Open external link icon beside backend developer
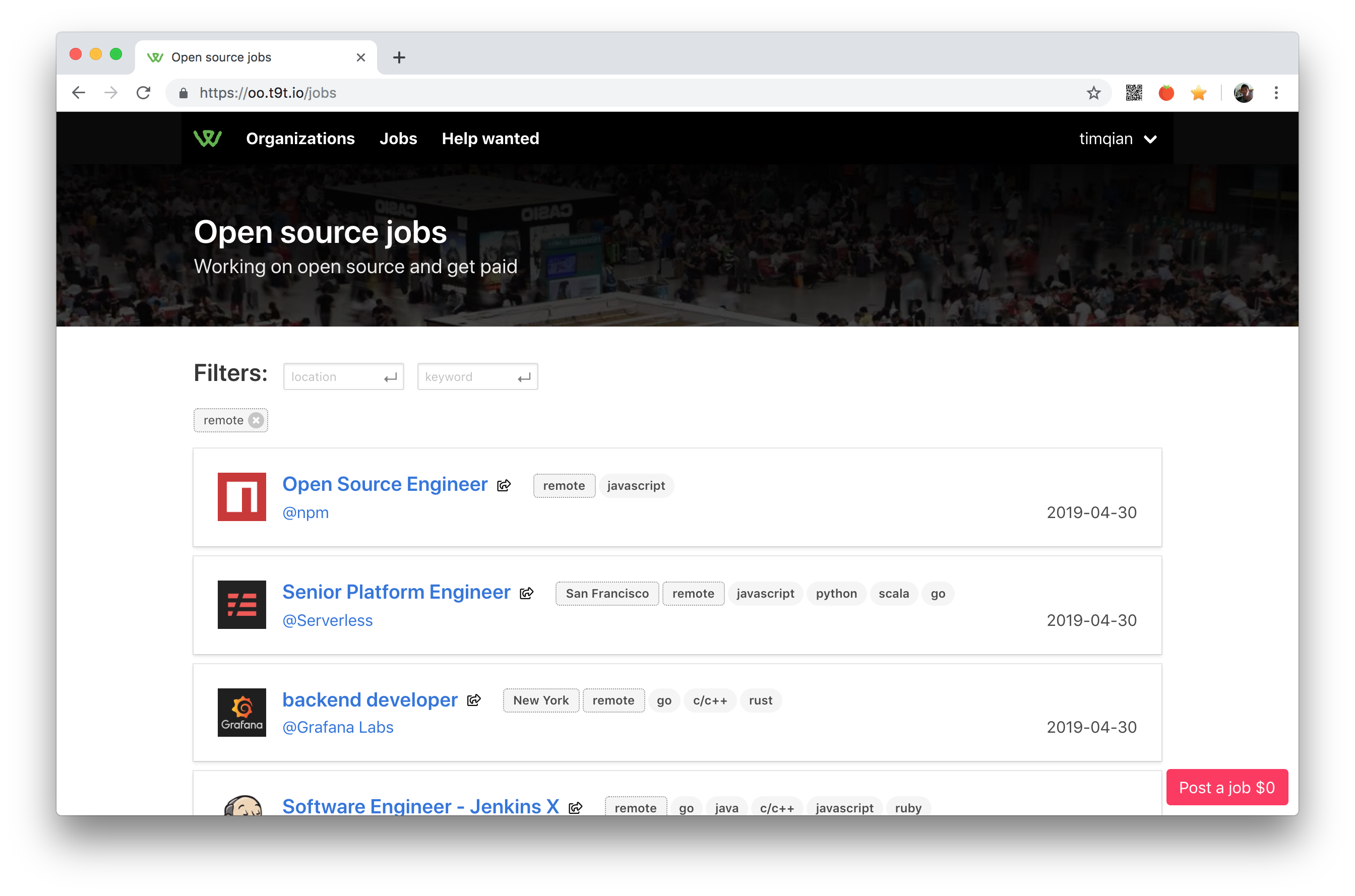Image resolution: width=1355 pixels, height=896 pixels. (x=474, y=700)
